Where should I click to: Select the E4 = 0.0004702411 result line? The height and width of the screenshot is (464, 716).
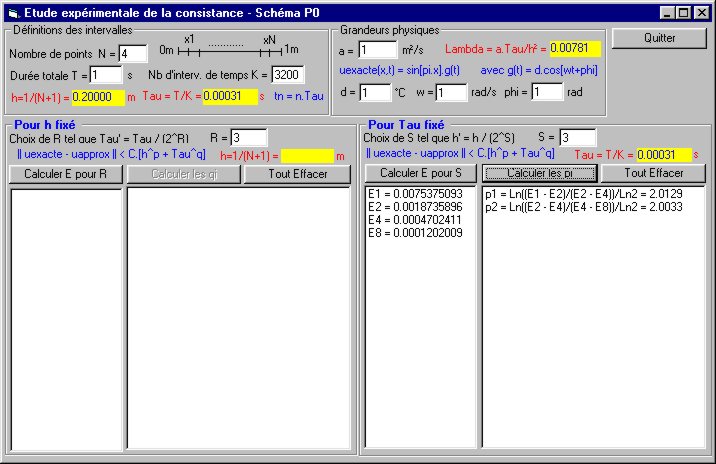[x=415, y=220]
